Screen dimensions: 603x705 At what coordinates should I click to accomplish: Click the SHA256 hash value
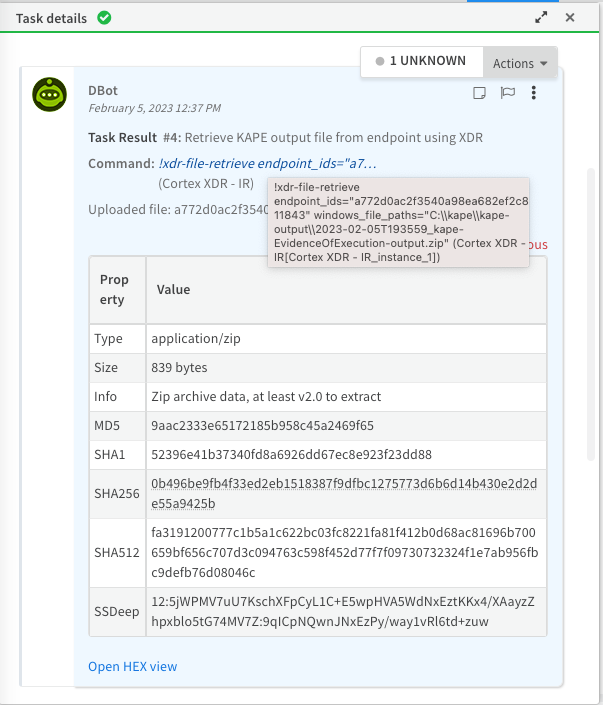(344, 493)
